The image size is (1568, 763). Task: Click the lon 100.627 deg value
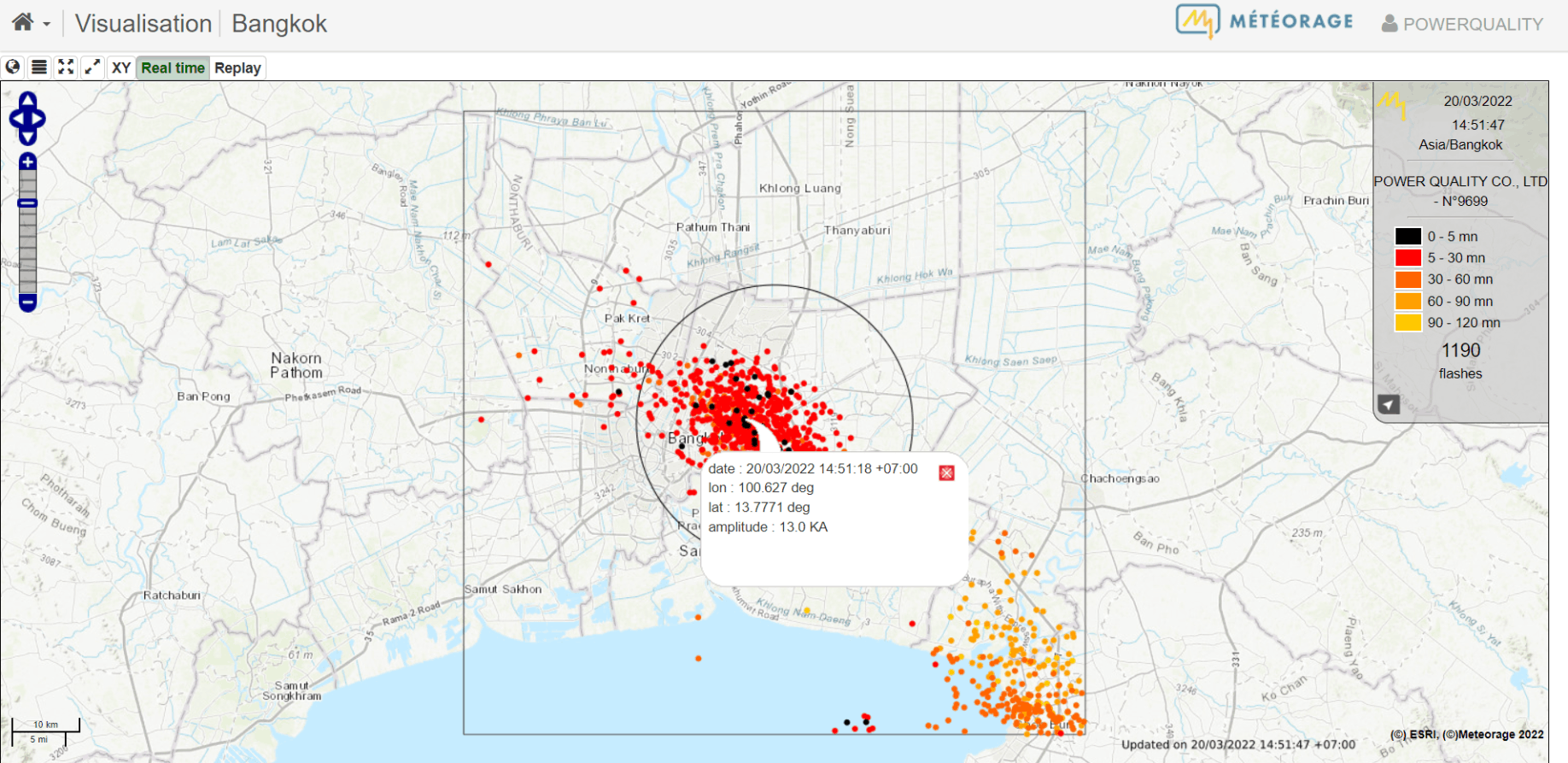click(761, 488)
